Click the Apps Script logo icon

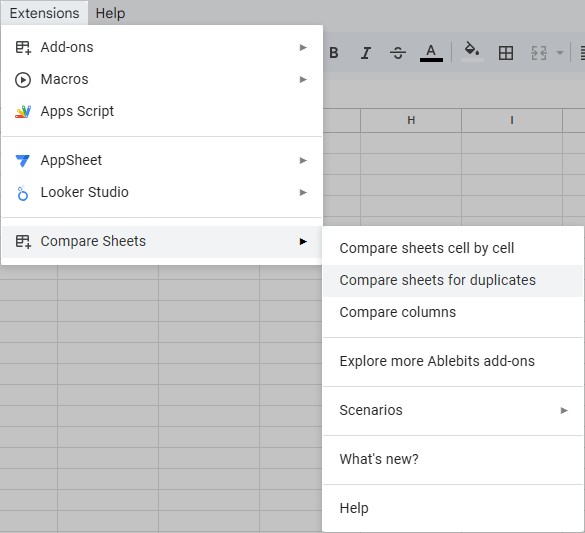coord(23,112)
